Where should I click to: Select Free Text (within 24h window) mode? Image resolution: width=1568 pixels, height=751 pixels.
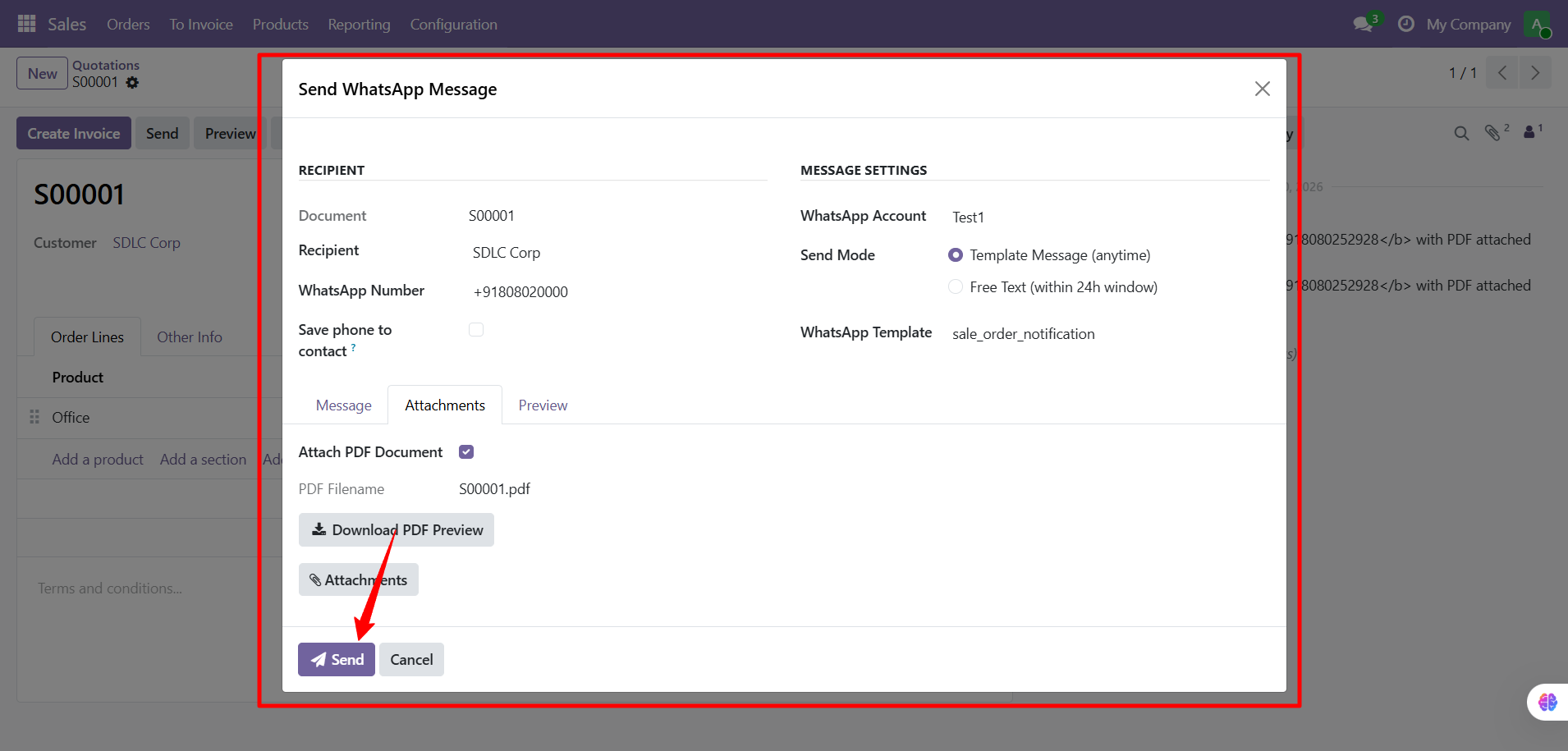point(956,286)
